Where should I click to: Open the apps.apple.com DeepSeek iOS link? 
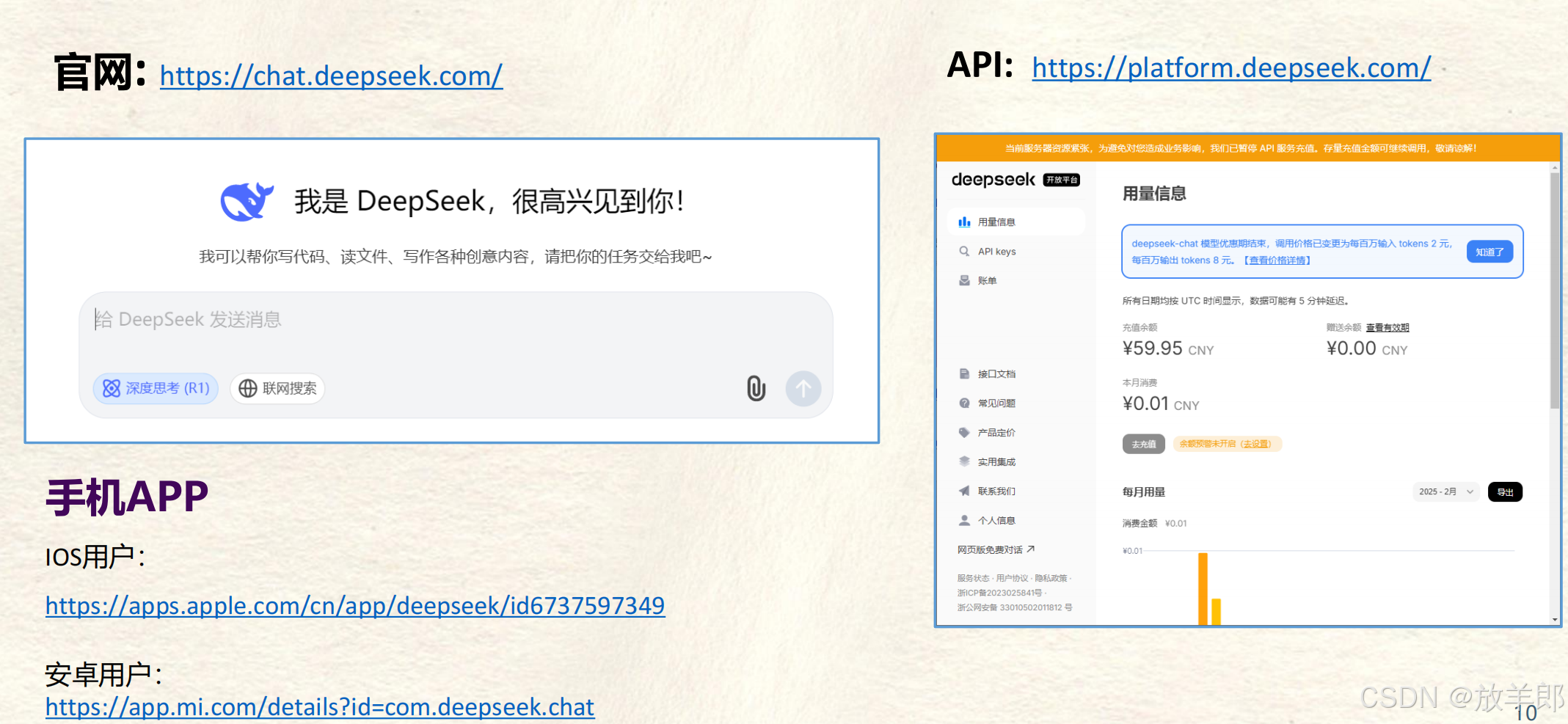355,606
